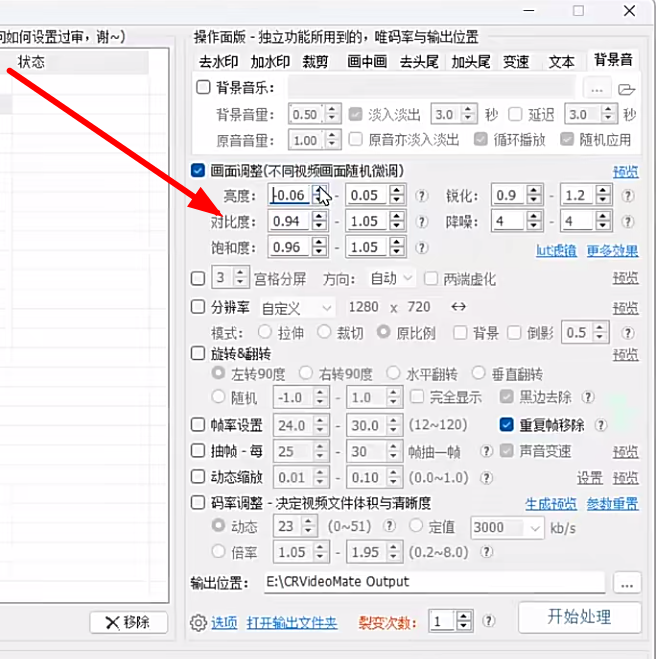Click help icon next to saturation range
This screenshot has height=659, width=656.
422,248
